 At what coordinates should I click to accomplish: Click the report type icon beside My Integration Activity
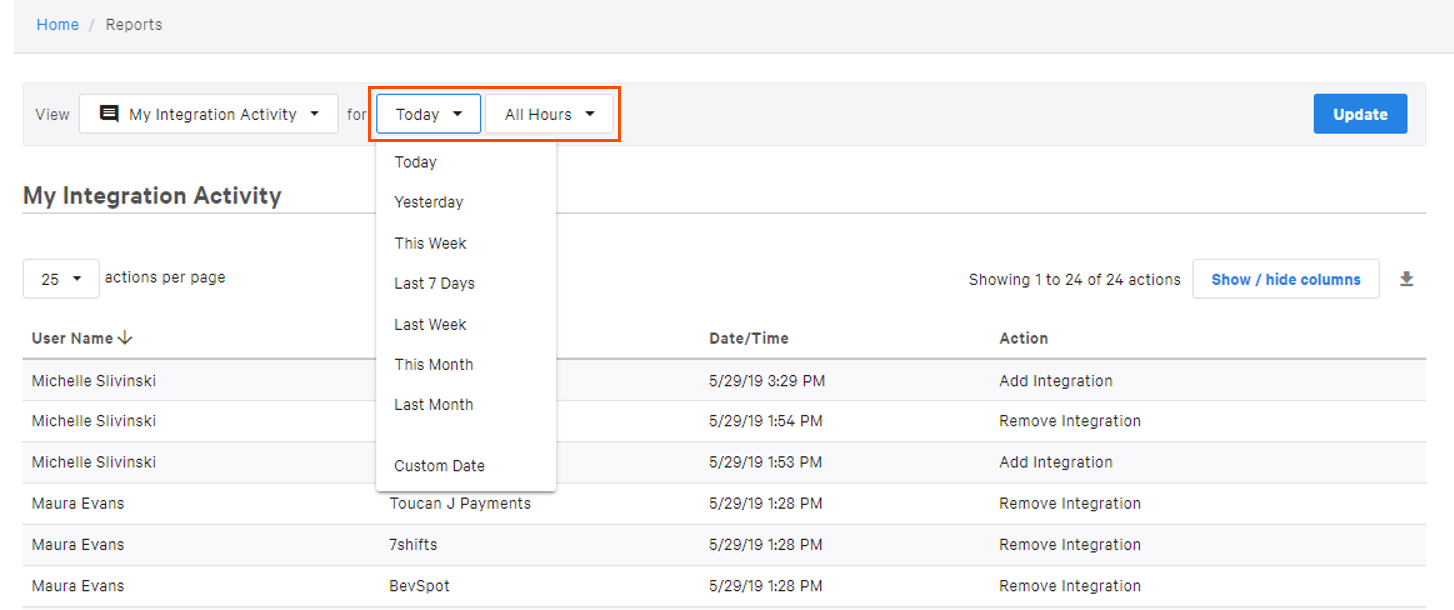pos(108,113)
